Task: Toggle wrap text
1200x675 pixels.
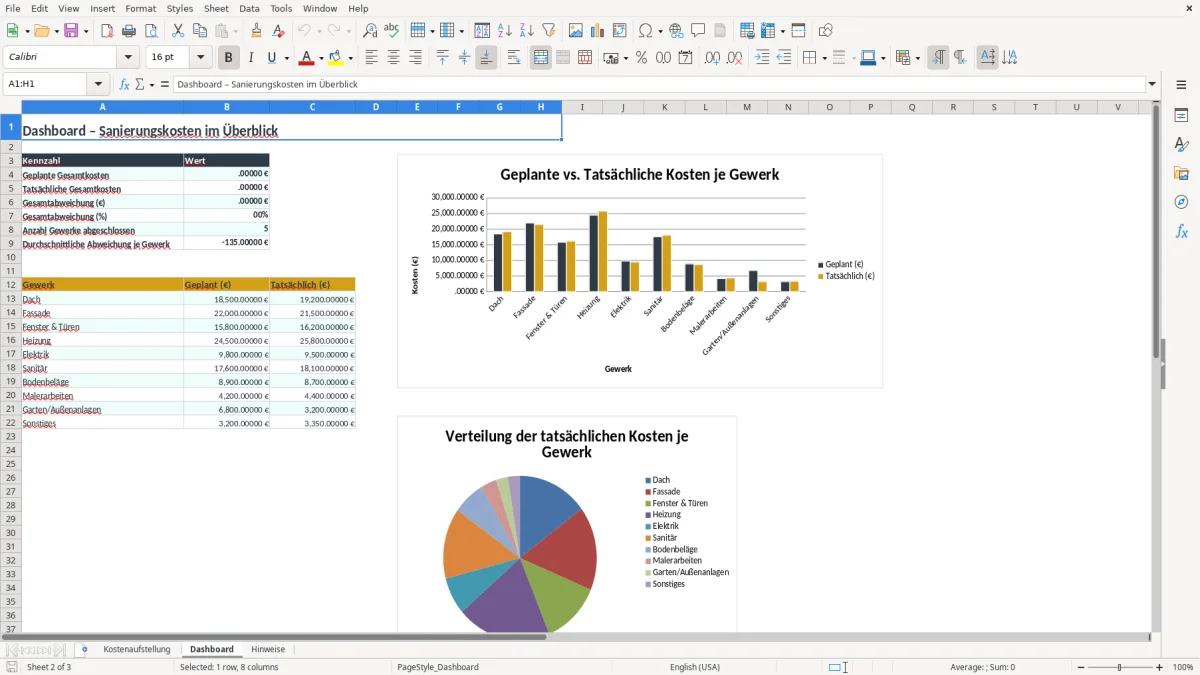Action: (x=514, y=58)
